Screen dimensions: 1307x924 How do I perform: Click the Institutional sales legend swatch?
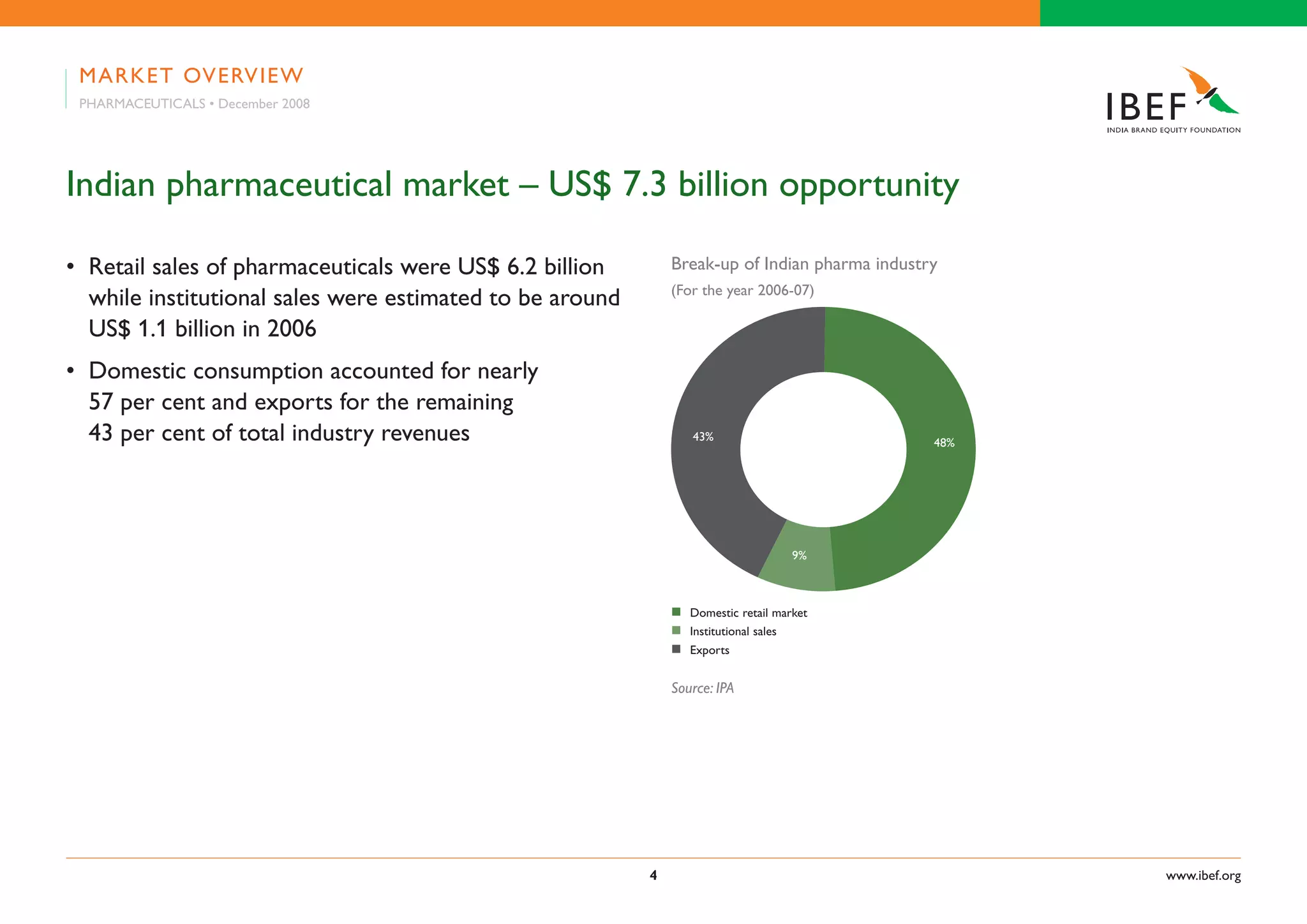tap(676, 630)
